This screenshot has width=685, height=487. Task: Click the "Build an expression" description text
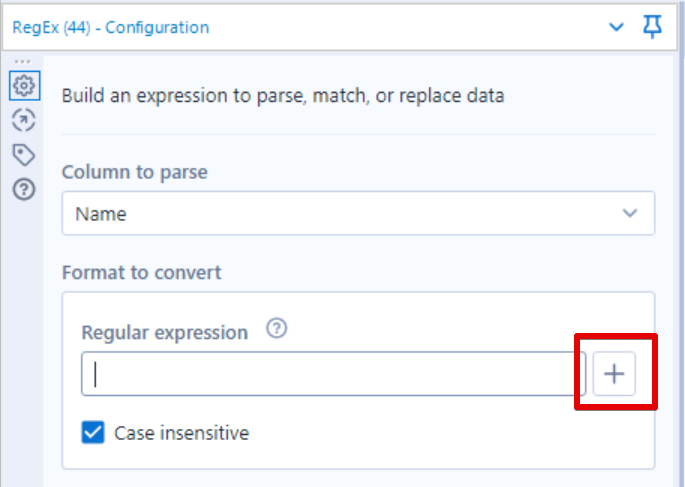tap(283, 96)
